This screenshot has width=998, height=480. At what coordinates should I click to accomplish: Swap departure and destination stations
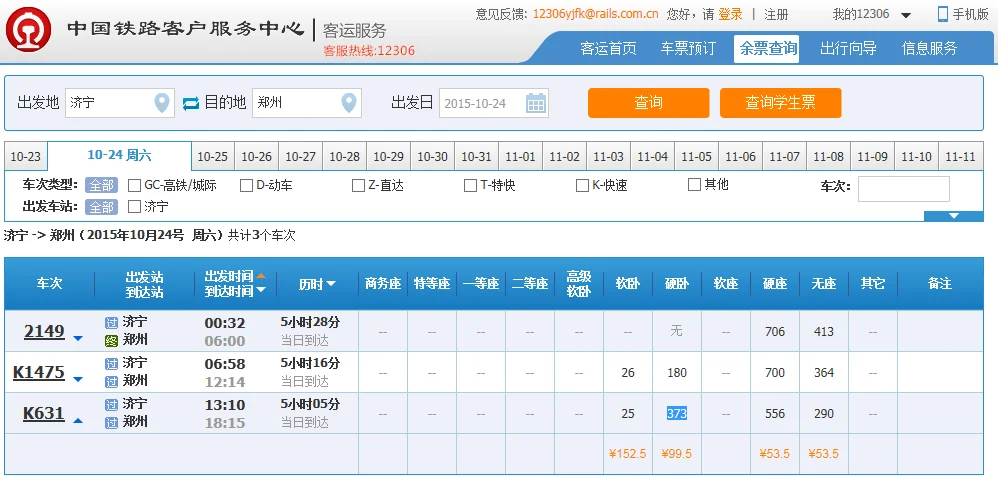190,103
